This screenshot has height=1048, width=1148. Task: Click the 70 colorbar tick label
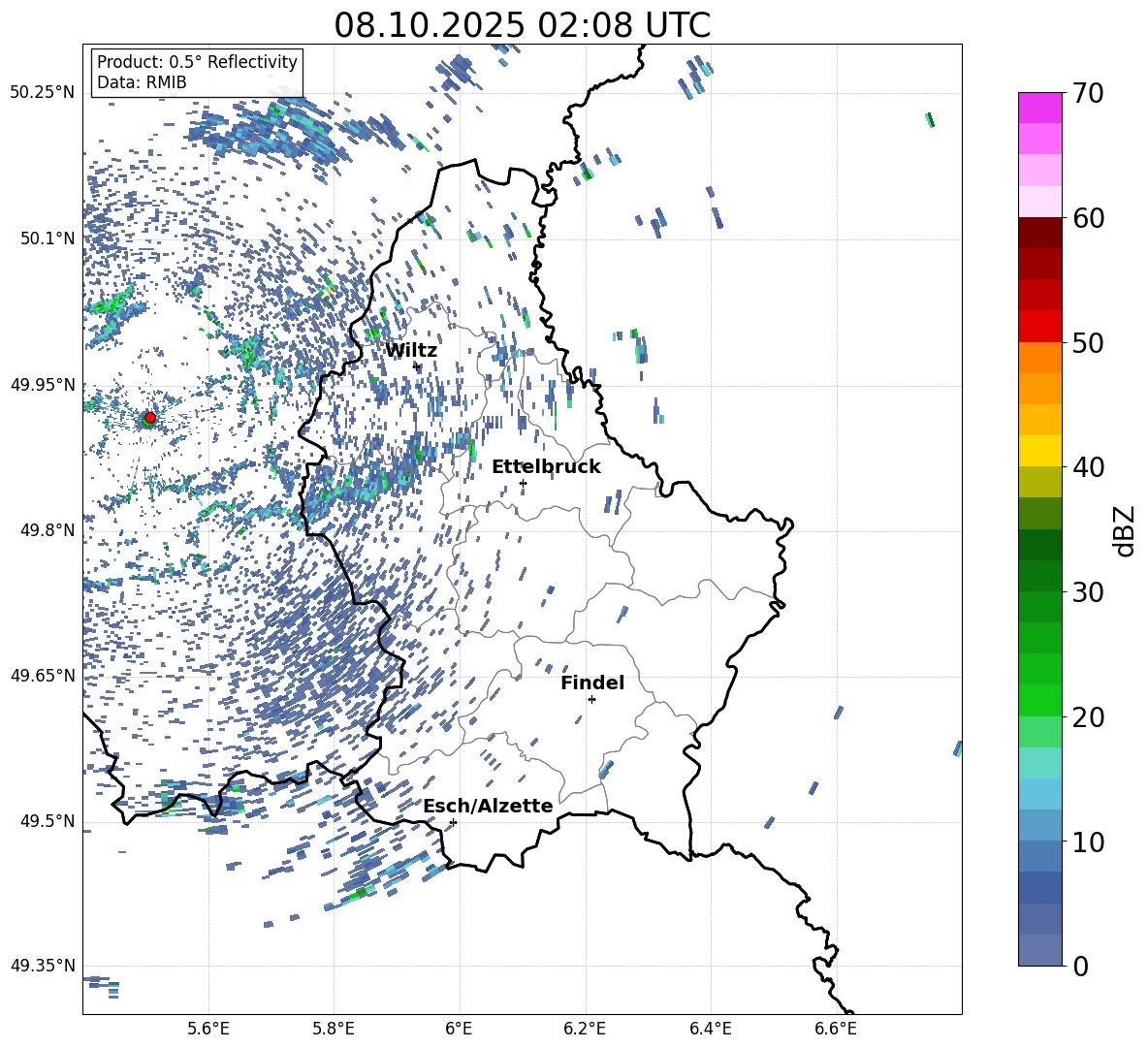(1088, 93)
